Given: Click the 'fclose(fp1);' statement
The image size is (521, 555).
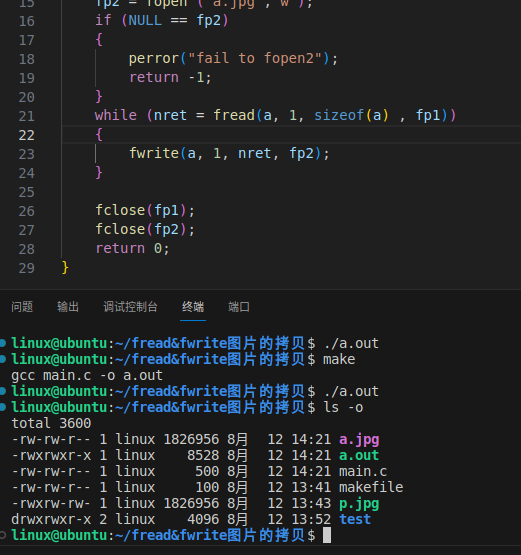Looking at the screenshot, I should point(145,211).
